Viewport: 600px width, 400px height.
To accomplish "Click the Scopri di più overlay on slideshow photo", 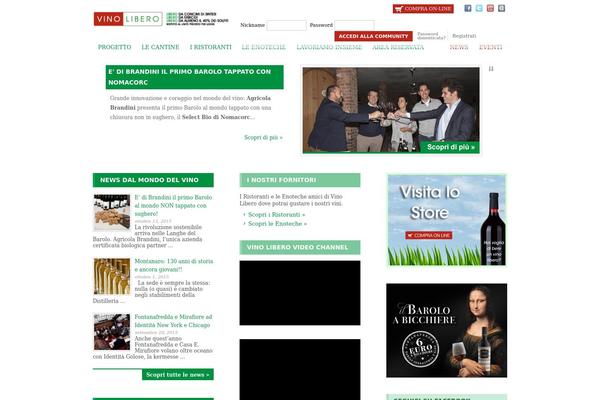I will 450,147.
